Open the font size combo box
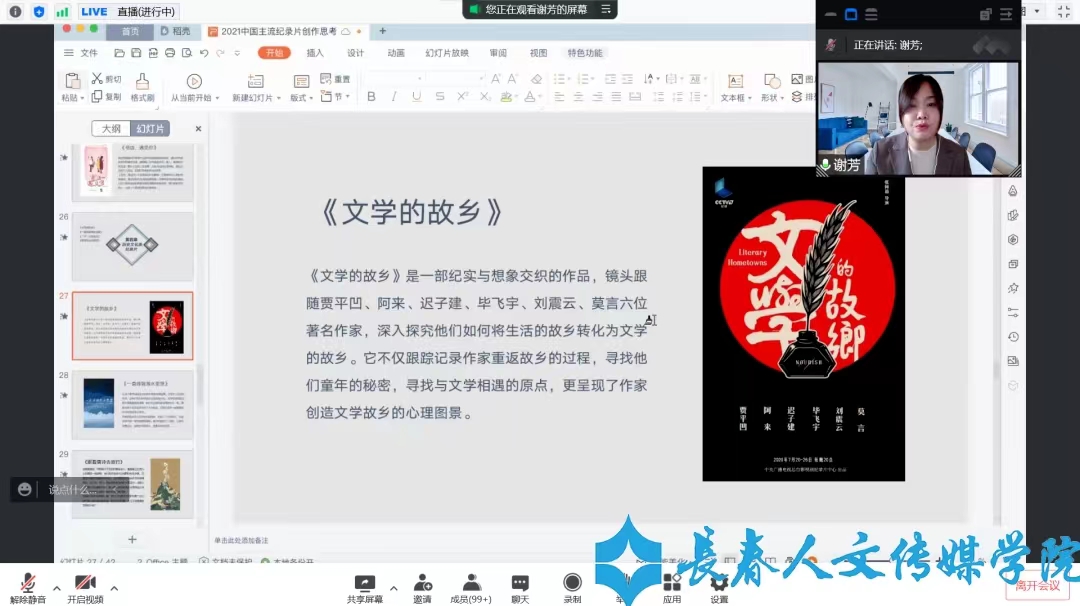The height and width of the screenshot is (606, 1080). point(455,79)
